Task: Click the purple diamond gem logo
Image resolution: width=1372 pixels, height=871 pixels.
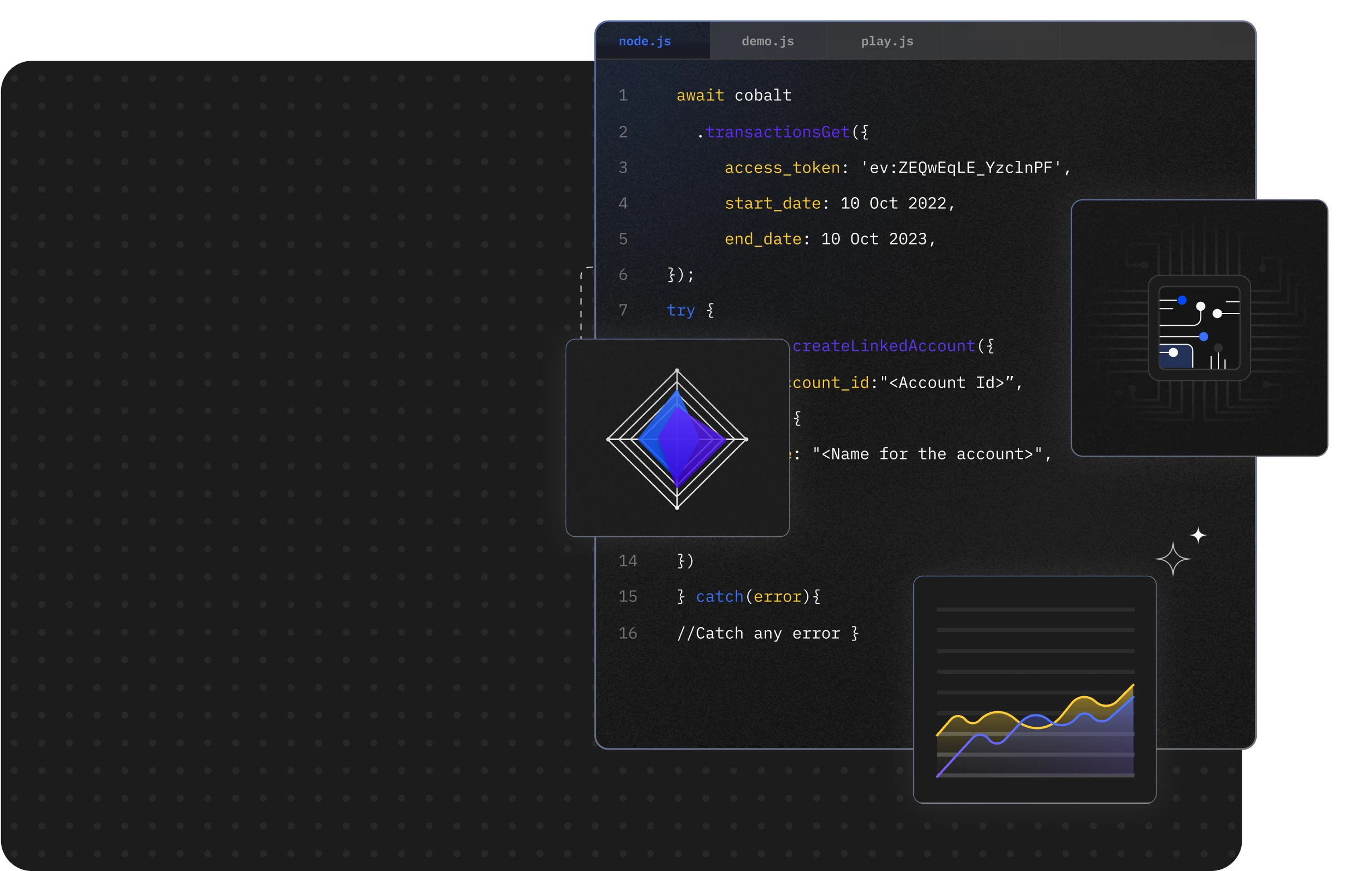Action: click(677, 439)
